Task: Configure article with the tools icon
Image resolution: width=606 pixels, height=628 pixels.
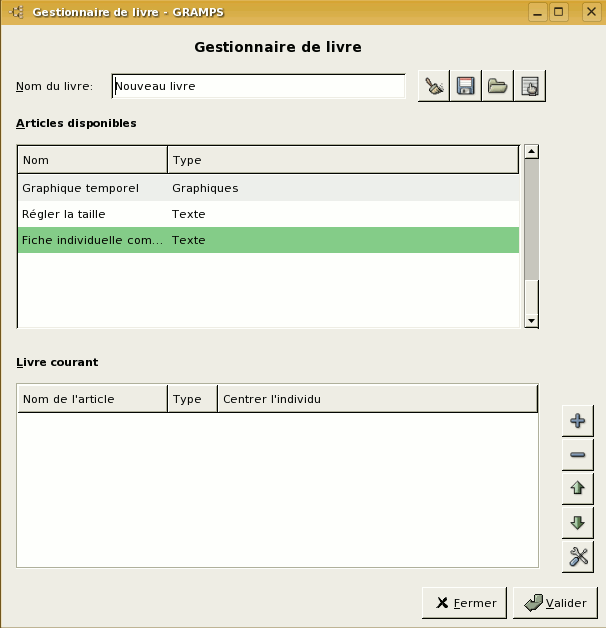Action: point(577,557)
